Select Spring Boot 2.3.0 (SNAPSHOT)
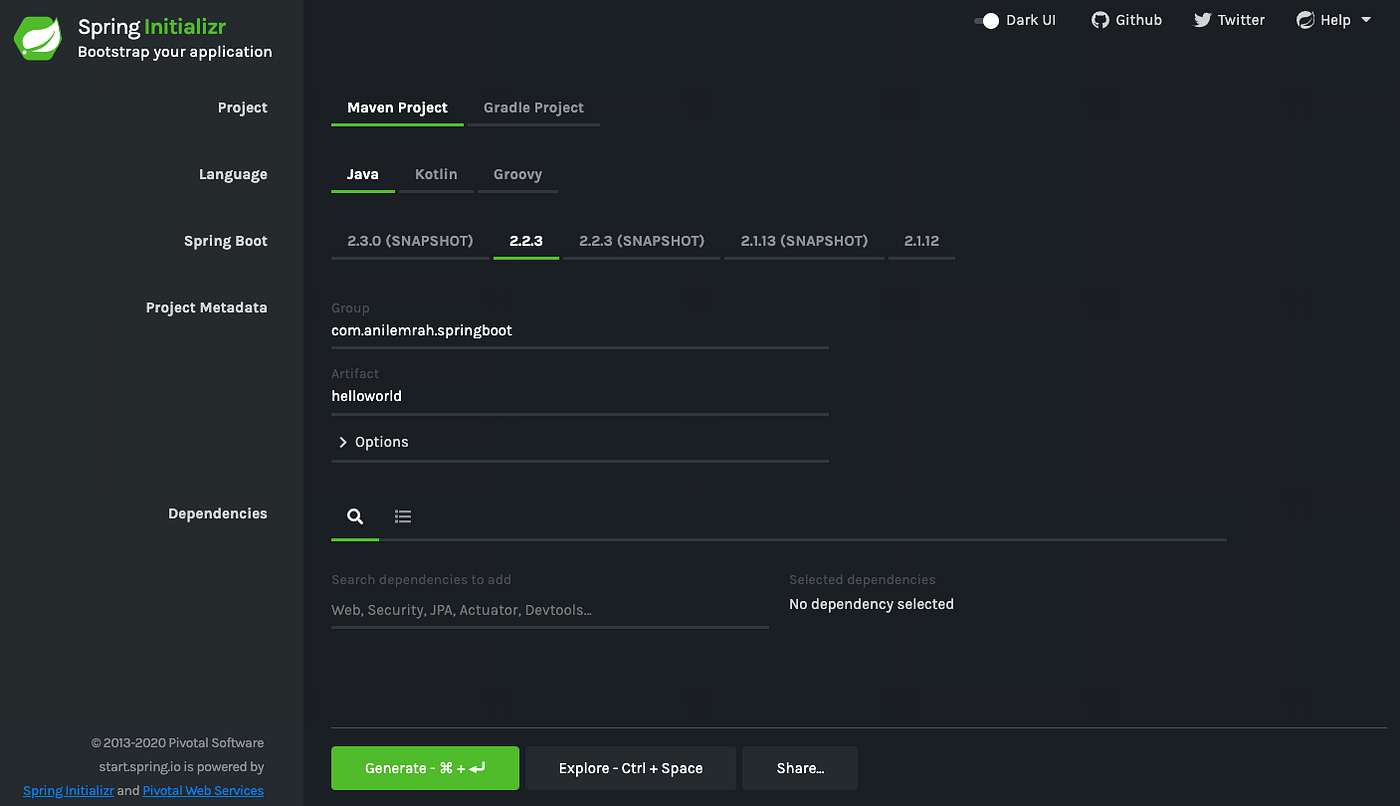 coord(410,241)
